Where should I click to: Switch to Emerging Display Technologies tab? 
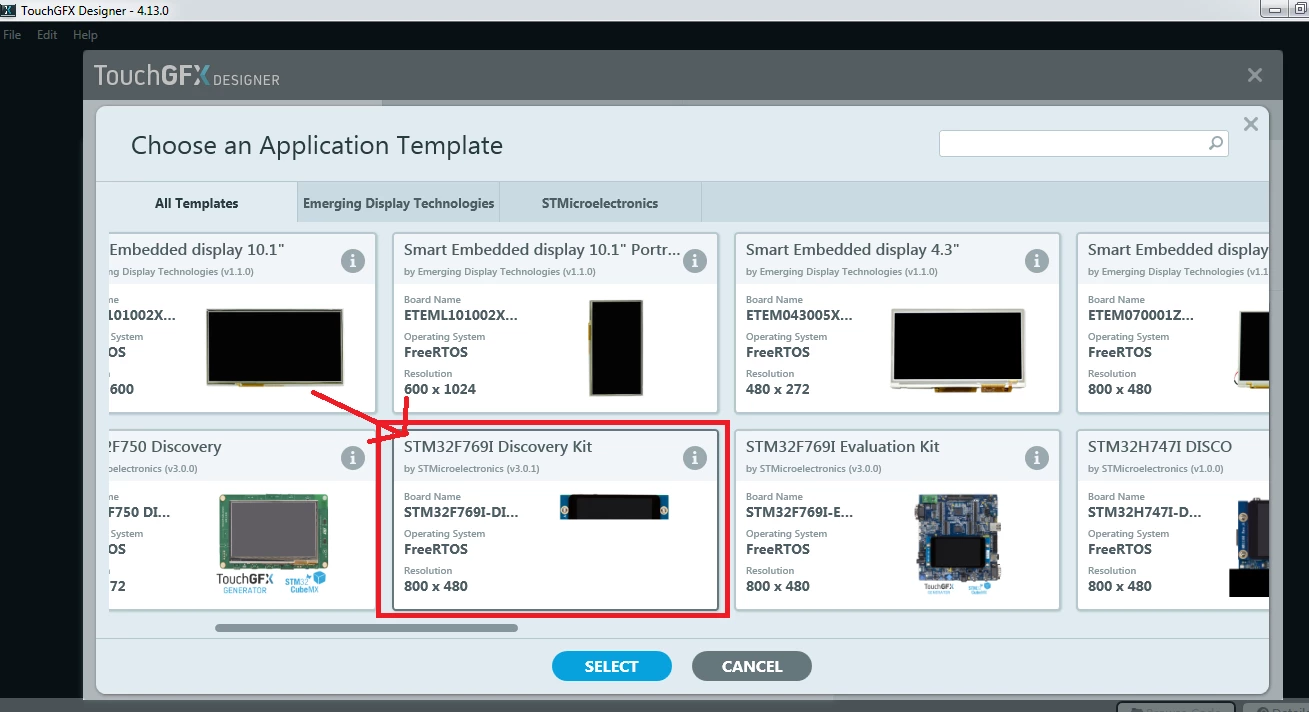tap(398, 203)
